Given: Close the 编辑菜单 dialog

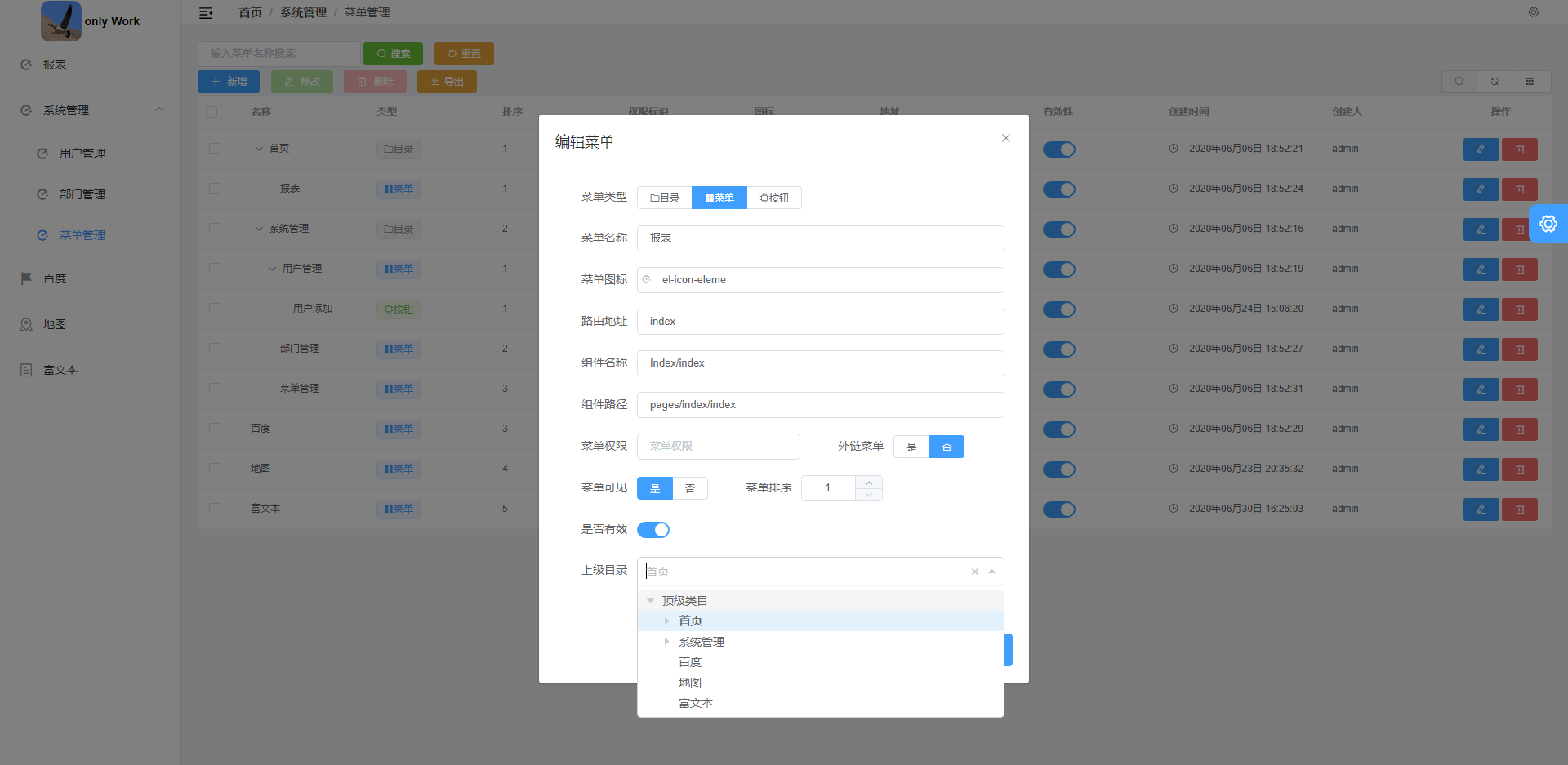Looking at the screenshot, I should (x=1006, y=138).
